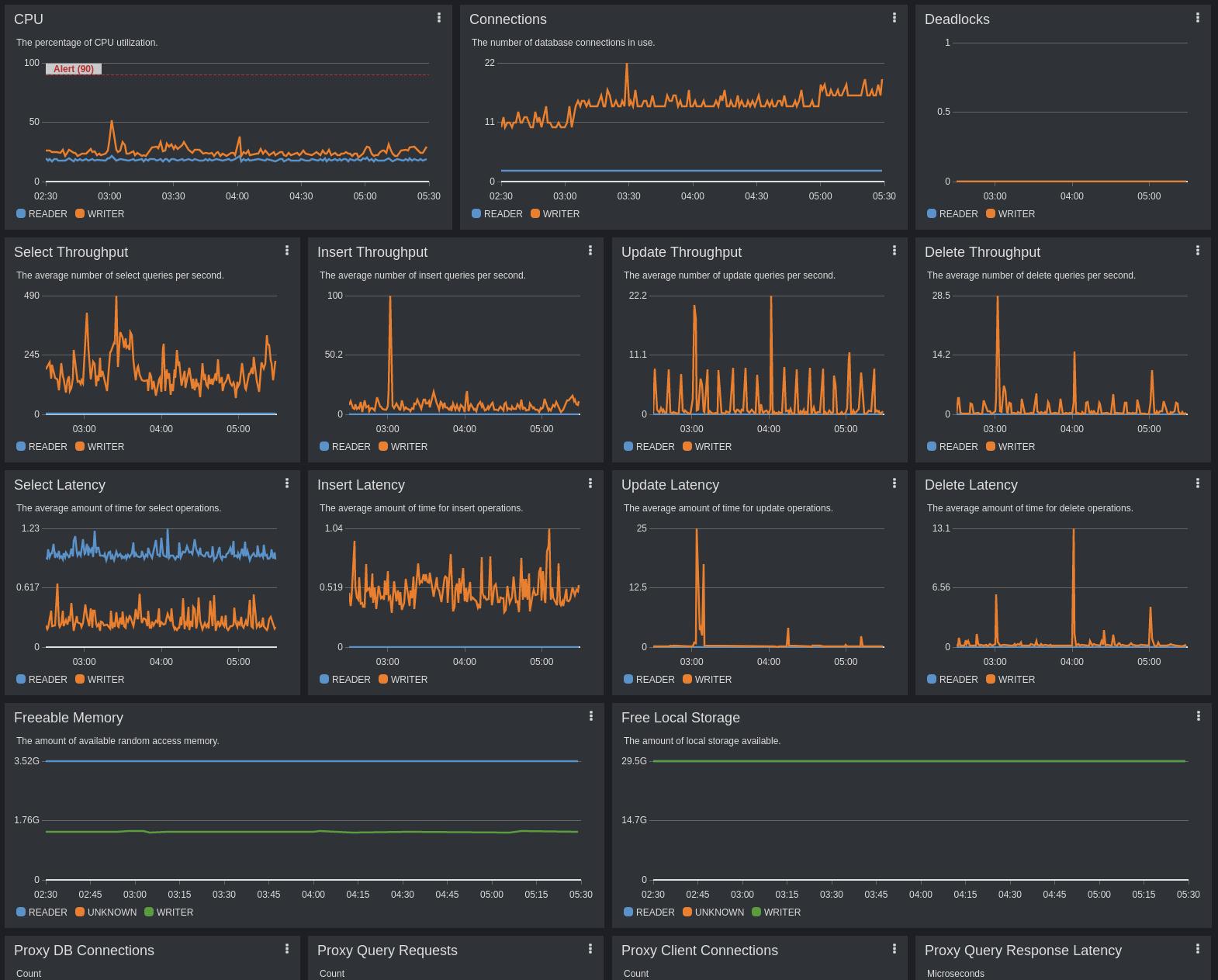The width and height of the screenshot is (1218, 980).
Task: Open the Proxy Query Requests widget menu
Action: (x=590, y=948)
